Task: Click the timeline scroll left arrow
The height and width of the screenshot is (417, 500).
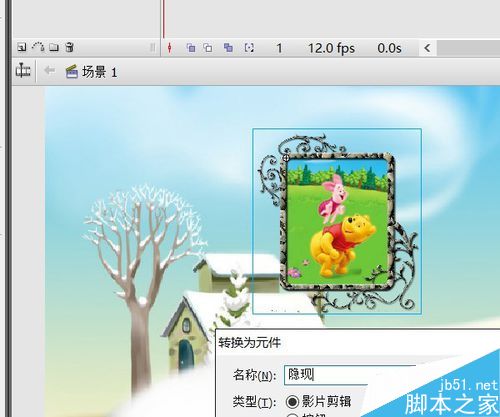Action: 427,48
